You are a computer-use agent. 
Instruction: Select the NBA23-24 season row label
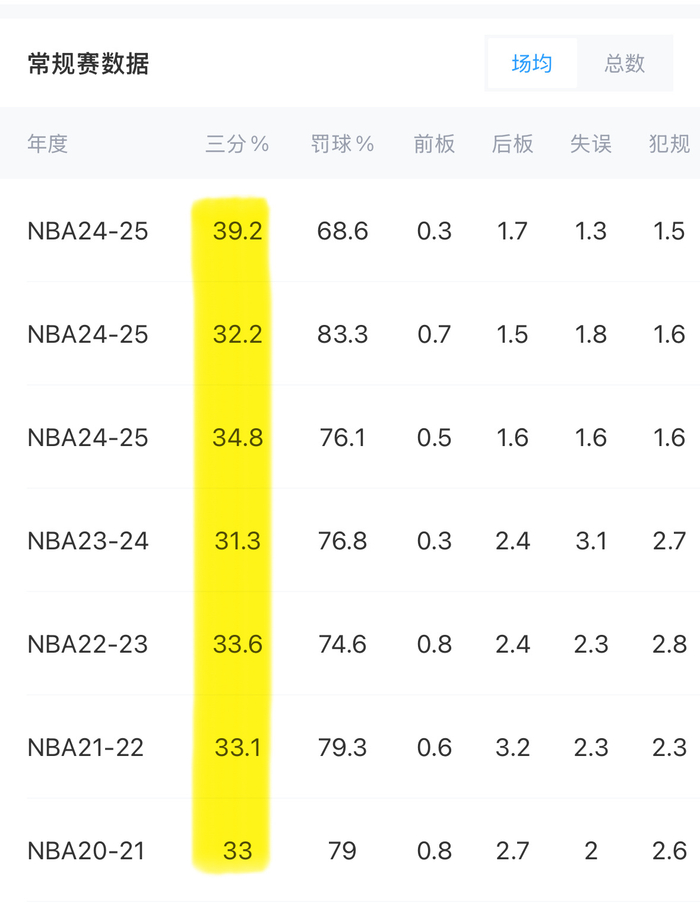click(88, 541)
